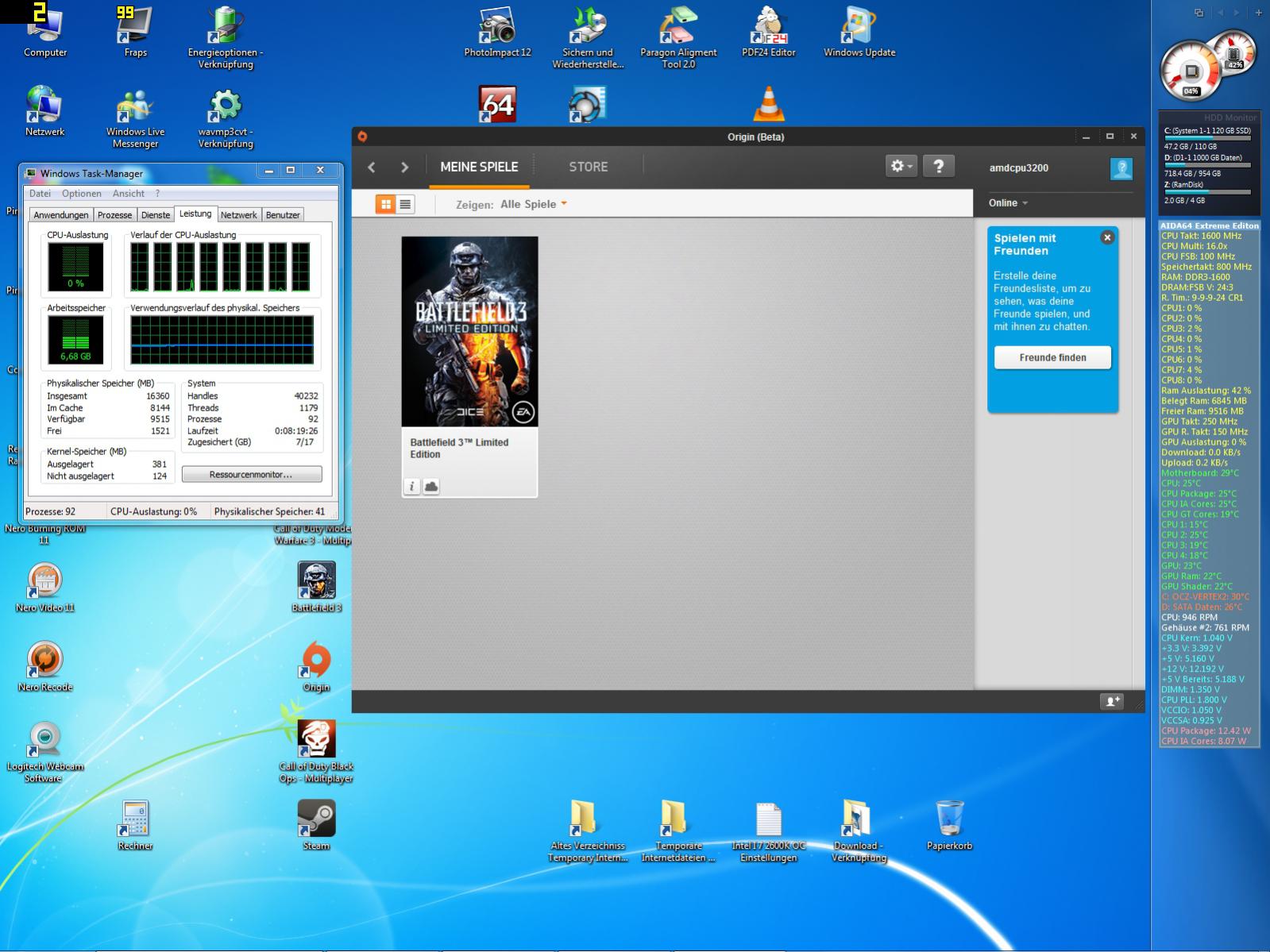Click the Battlefield 3 Limited Edition title text
1270x952 pixels.
coord(459,449)
